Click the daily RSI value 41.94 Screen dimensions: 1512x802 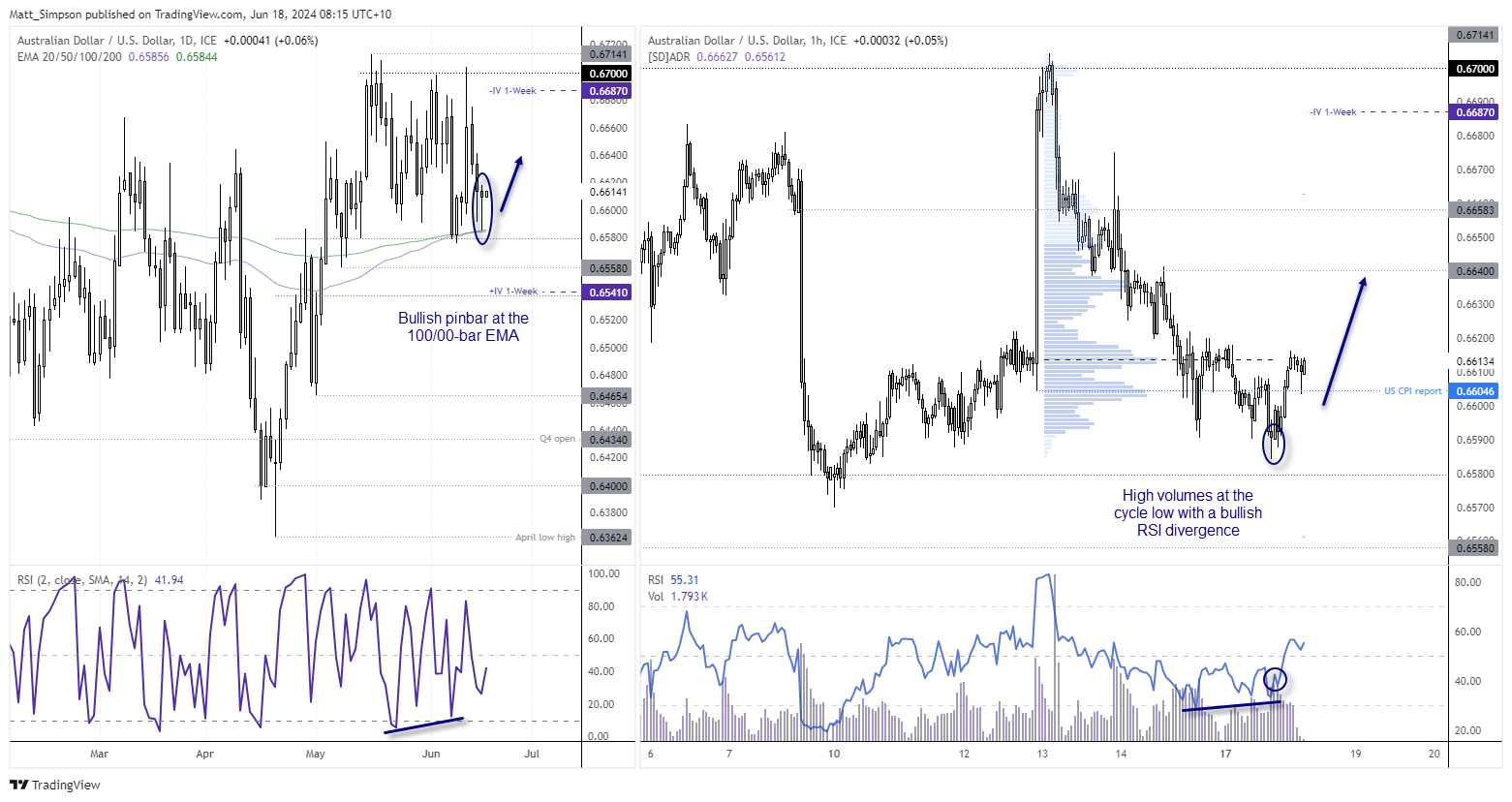click(170, 580)
